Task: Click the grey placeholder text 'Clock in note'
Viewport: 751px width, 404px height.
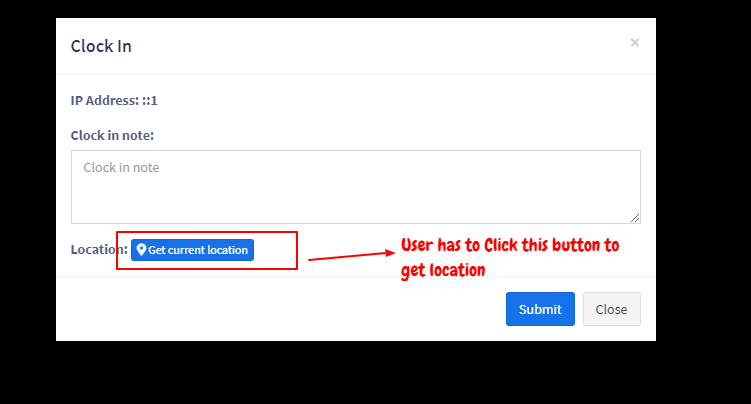Action: click(121, 168)
